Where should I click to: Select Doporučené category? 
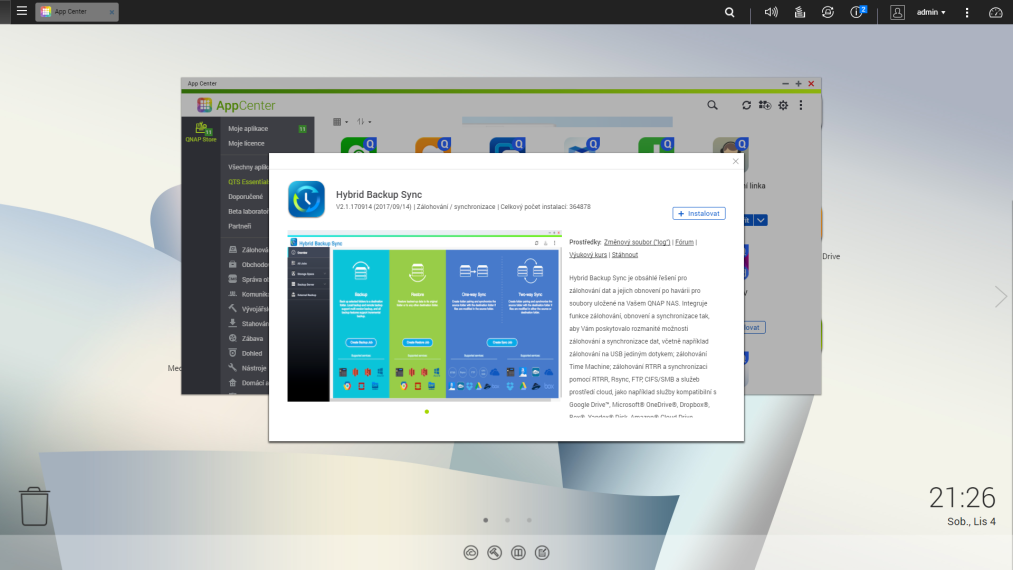point(245,196)
